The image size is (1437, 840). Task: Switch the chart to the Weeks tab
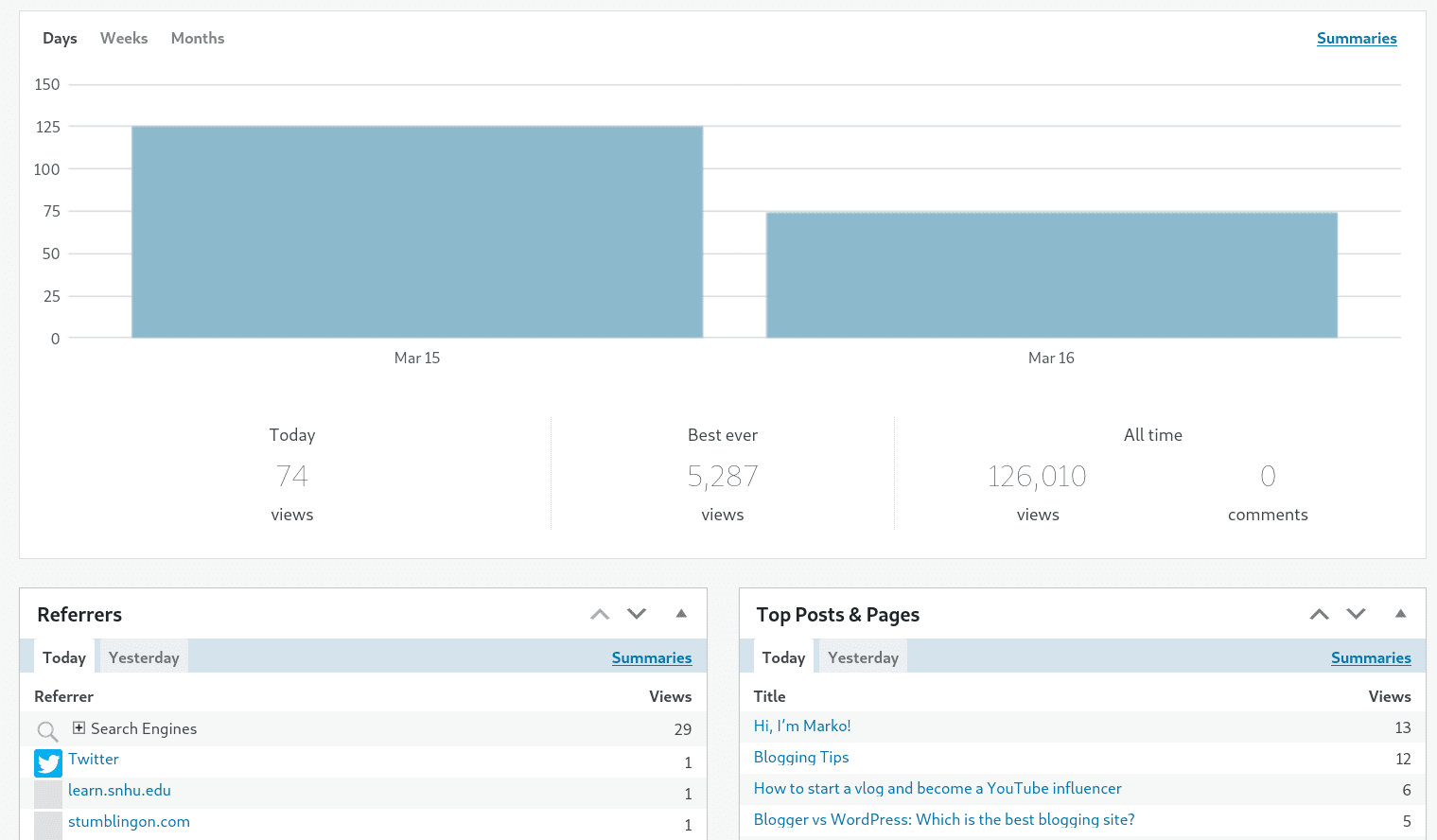coord(123,38)
